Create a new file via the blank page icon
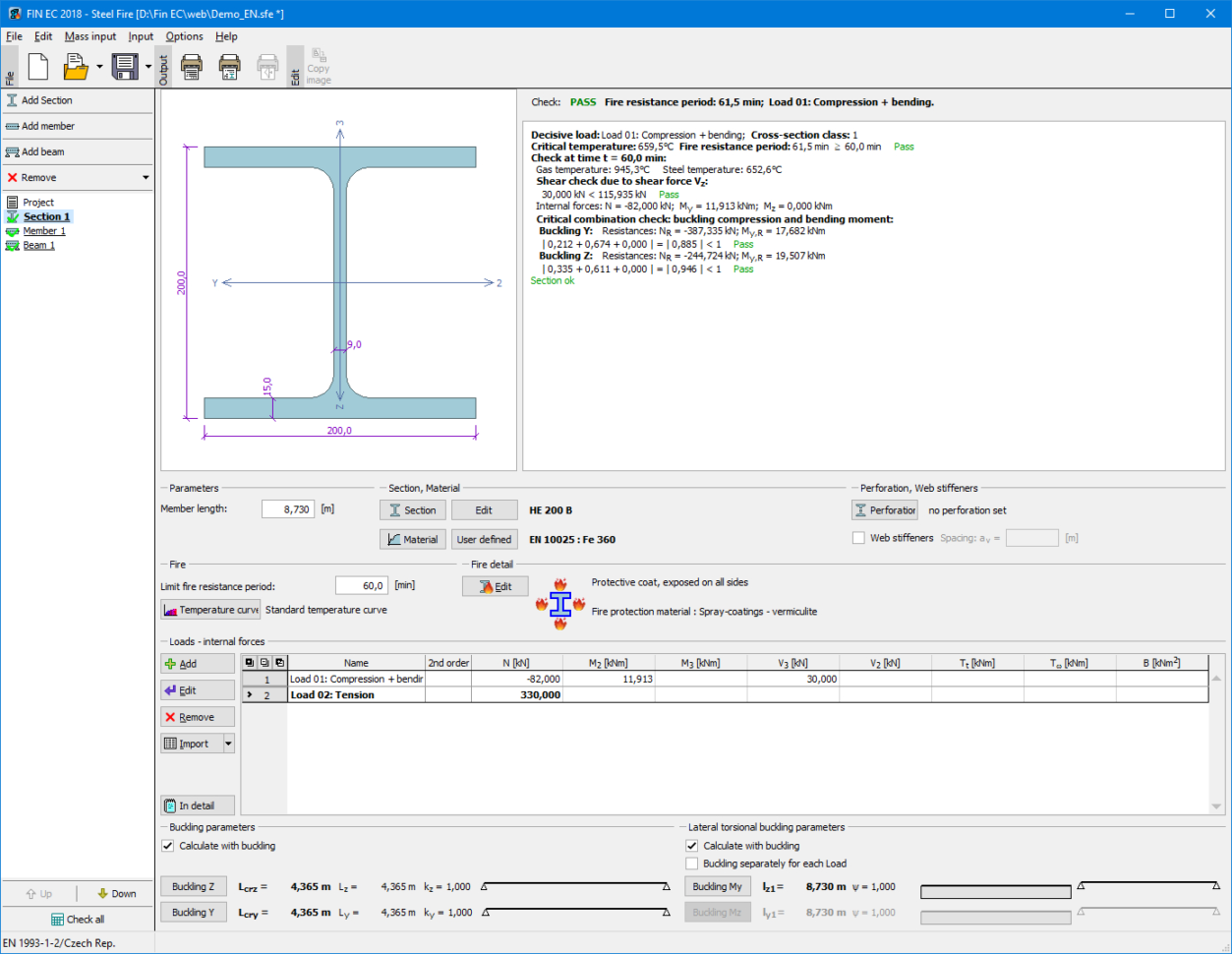 point(37,66)
